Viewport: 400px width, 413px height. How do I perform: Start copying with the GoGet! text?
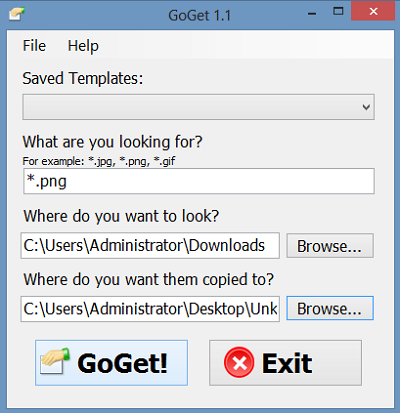(122, 363)
